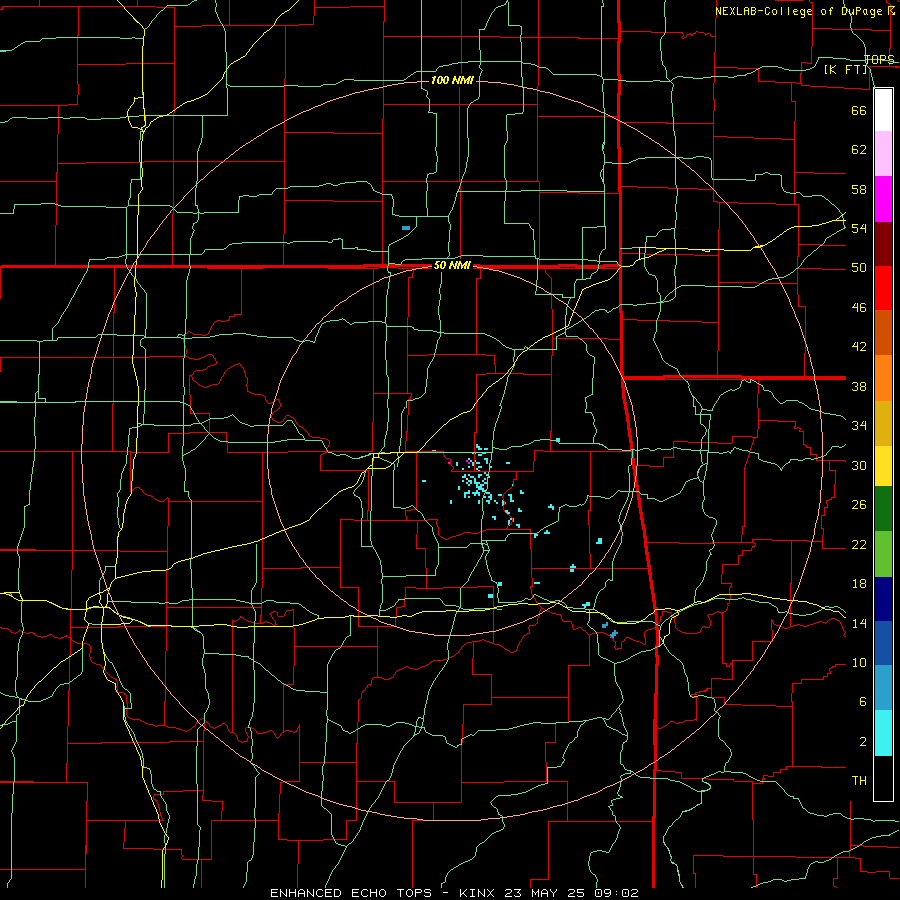Click the TH threshold legend label

[859, 781]
